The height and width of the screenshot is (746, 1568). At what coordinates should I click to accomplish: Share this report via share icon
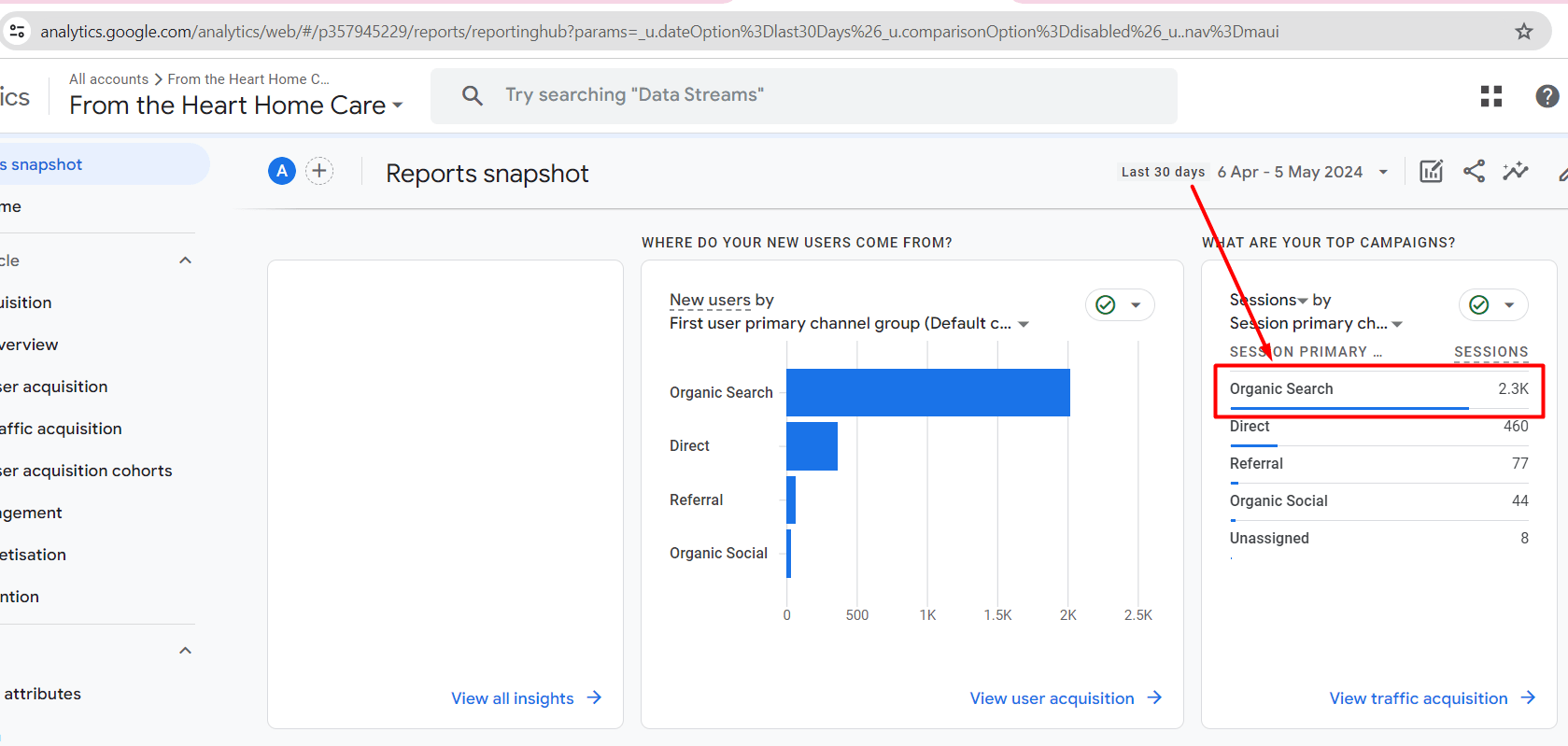1474,171
